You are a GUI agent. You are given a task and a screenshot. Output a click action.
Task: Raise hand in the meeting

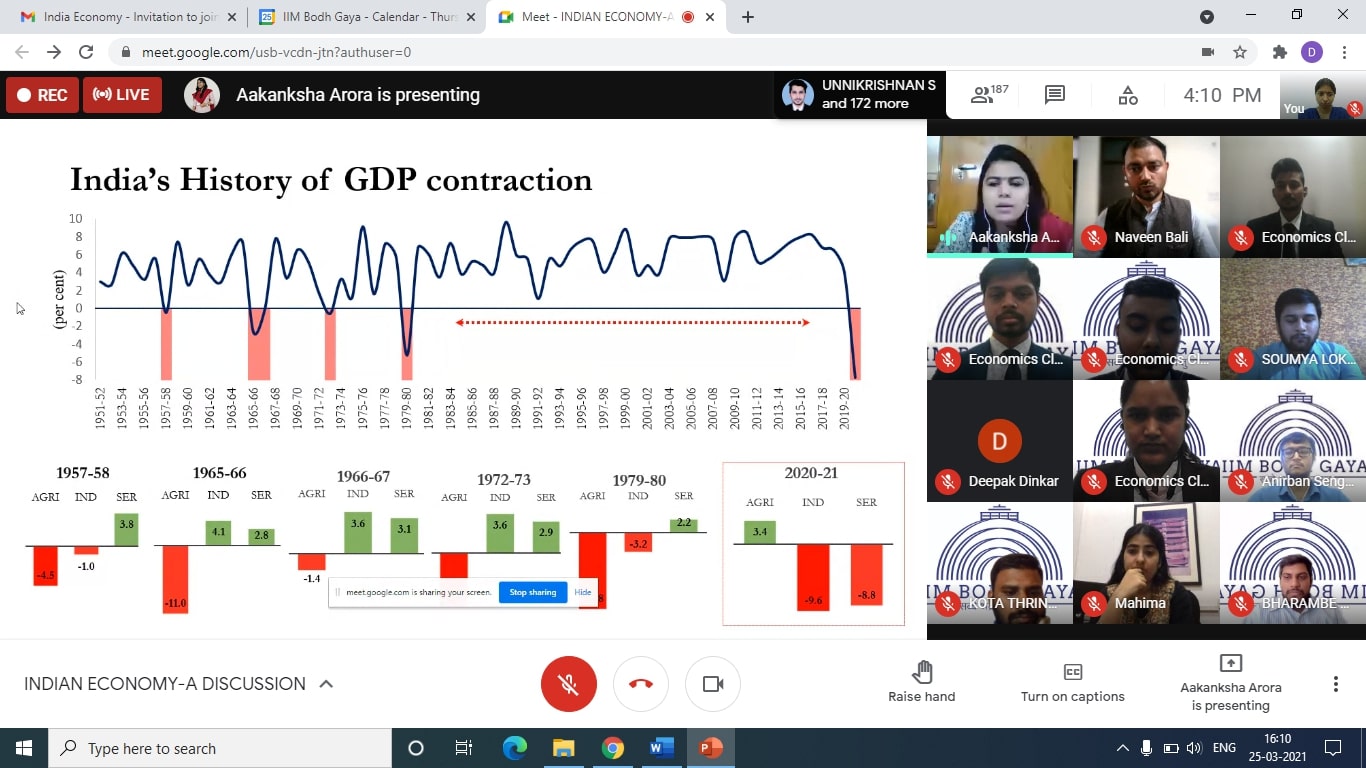pyautogui.click(x=921, y=682)
